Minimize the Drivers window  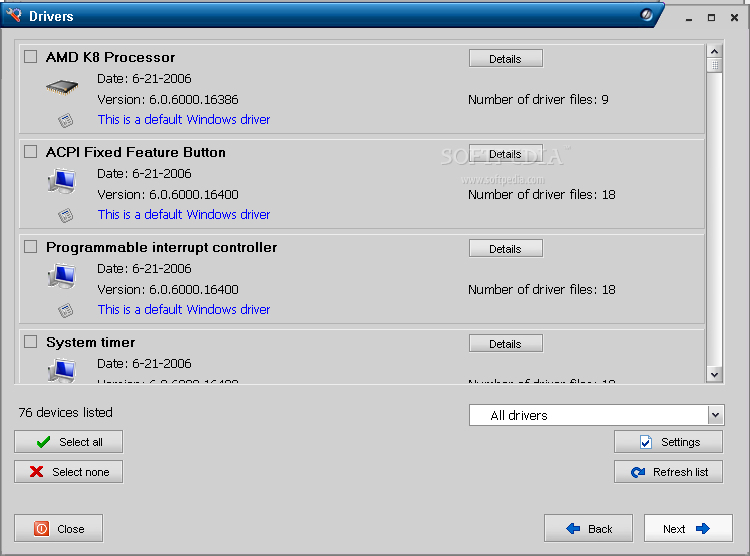click(x=689, y=18)
